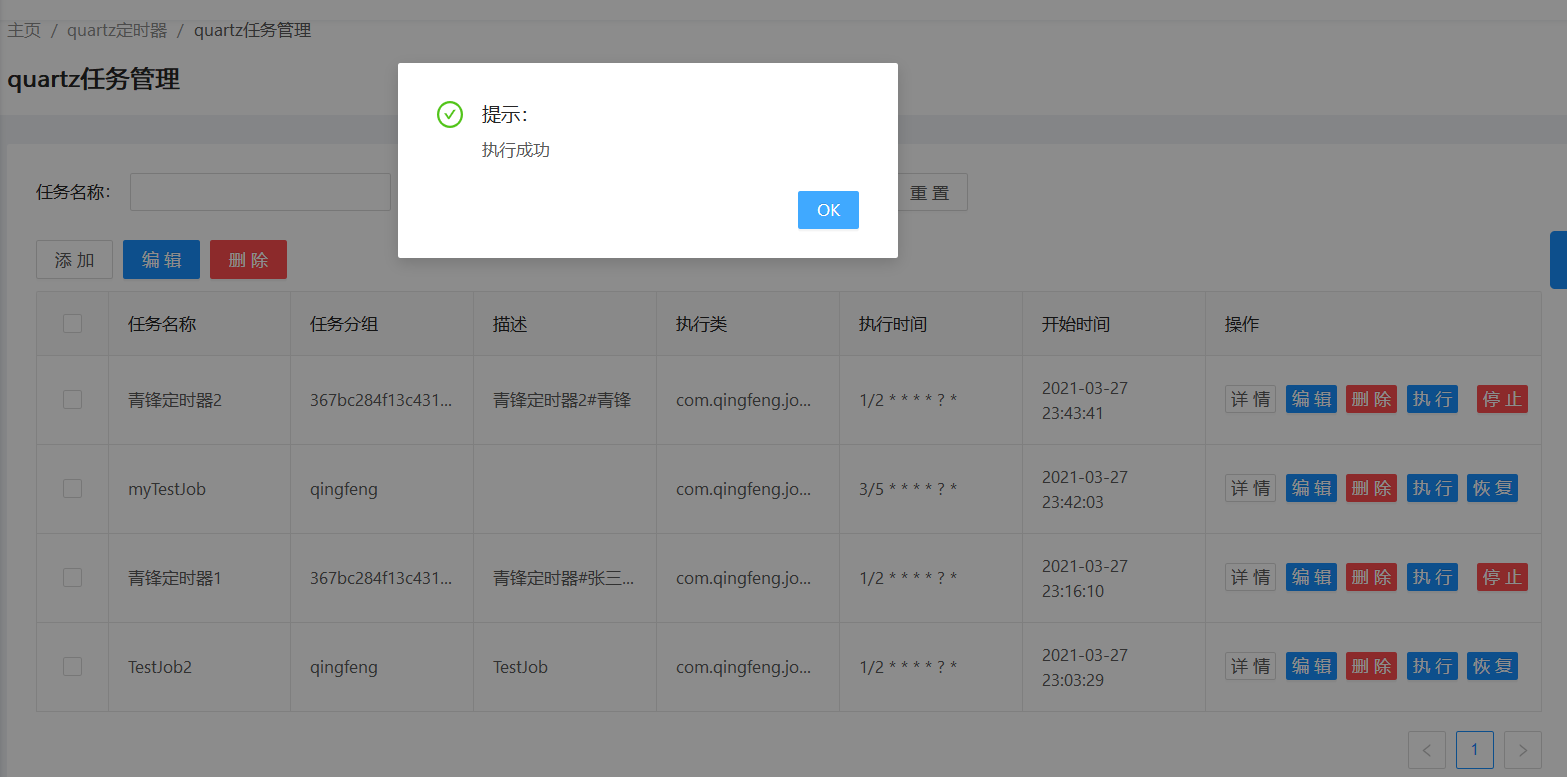Open 详情 for myTestJob

pyautogui.click(x=1250, y=488)
